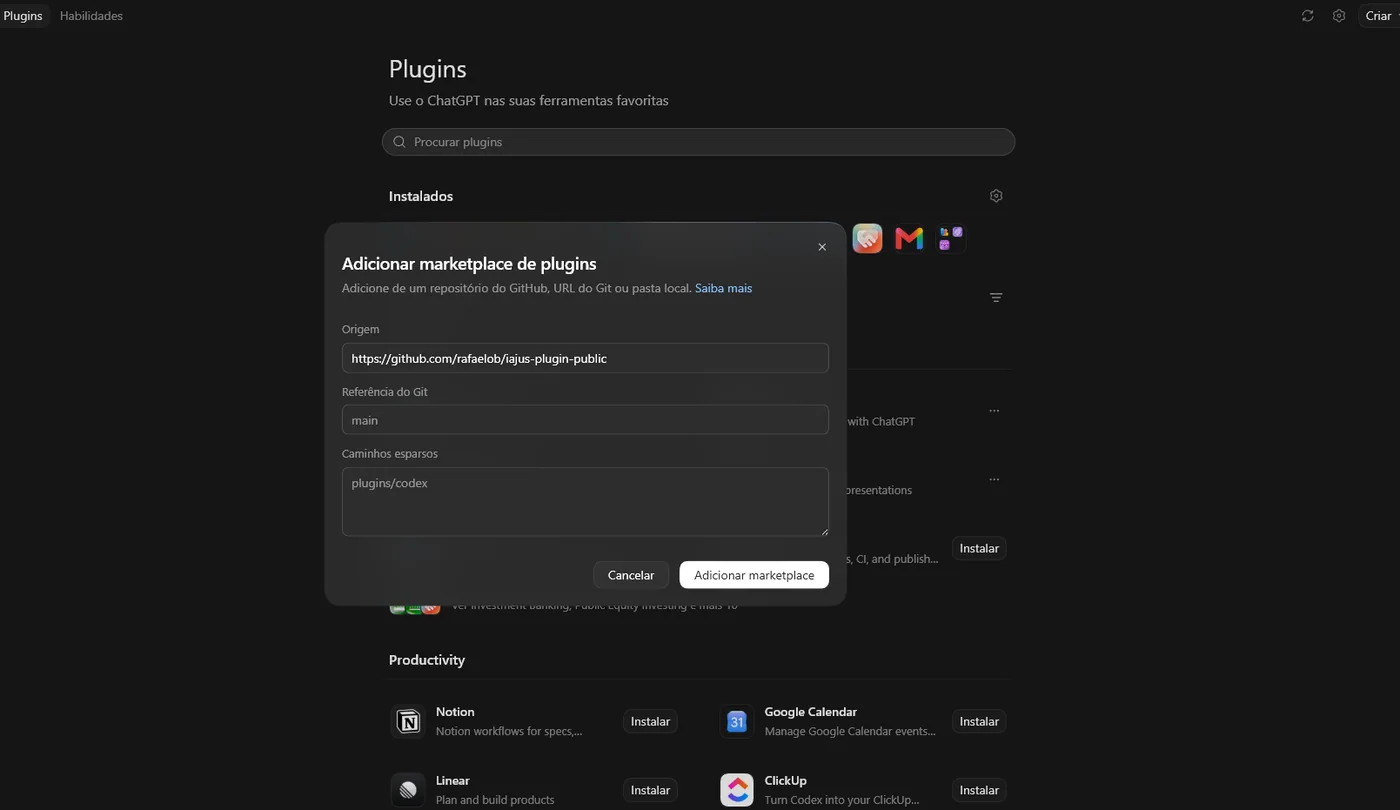Open Instalados section gear settings
This screenshot has width=1400, height=810.
(x=996, y=196)
